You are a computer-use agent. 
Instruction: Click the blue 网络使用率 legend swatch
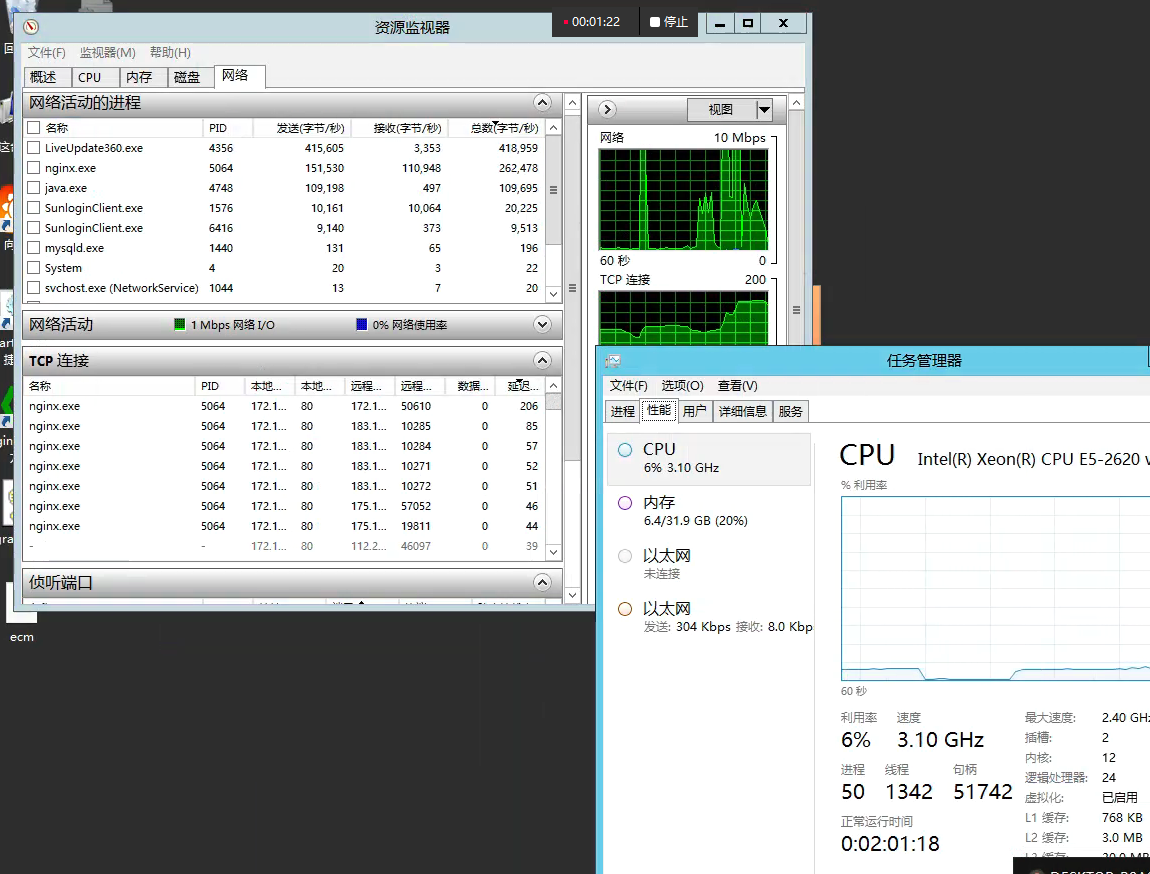click(x=362, y=324)
